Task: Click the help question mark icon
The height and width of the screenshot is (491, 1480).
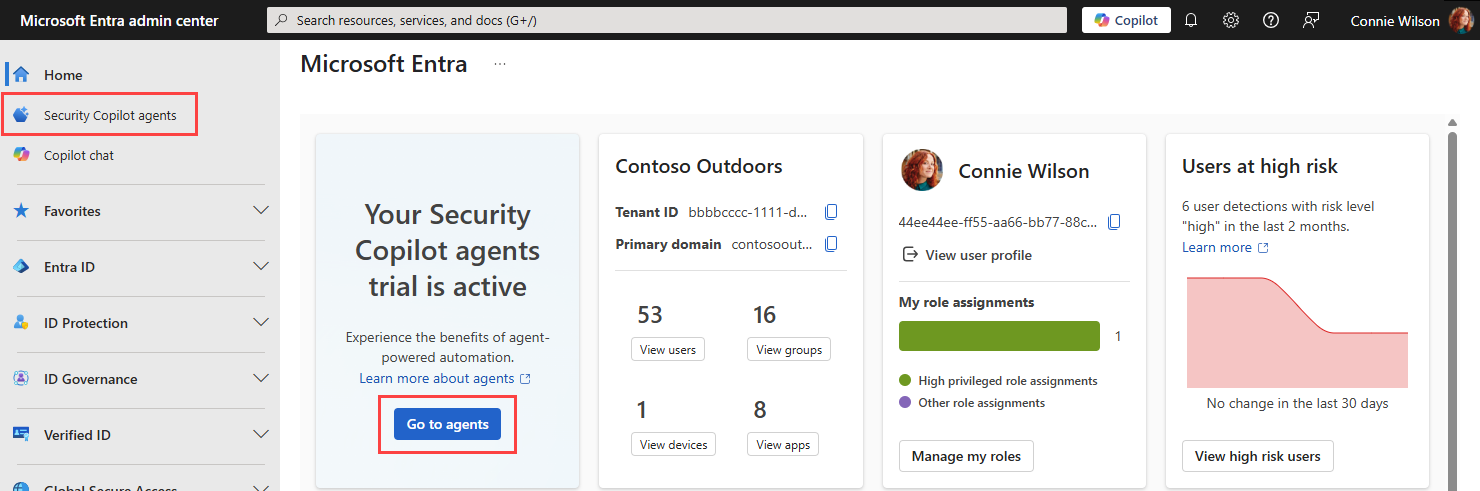Action: tap(1271, 20)
